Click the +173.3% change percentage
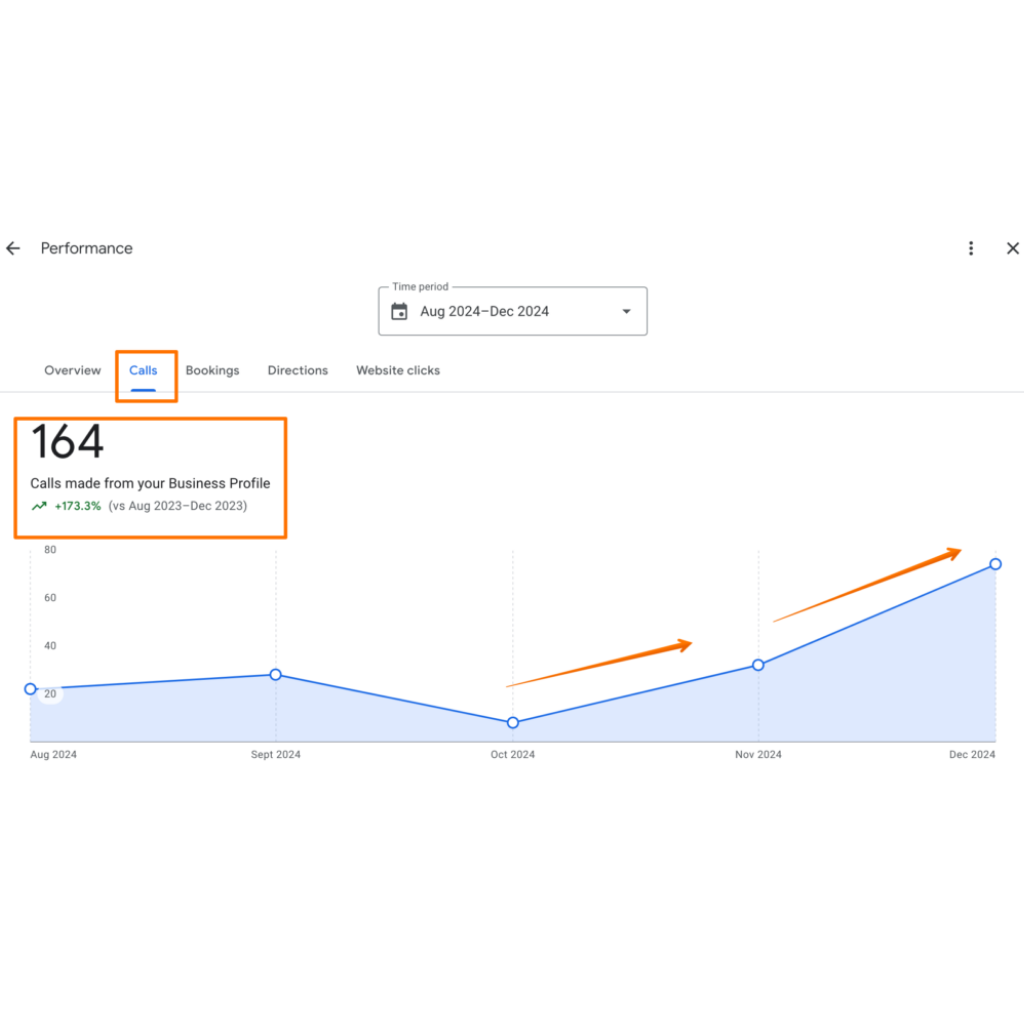 [77, 506]
